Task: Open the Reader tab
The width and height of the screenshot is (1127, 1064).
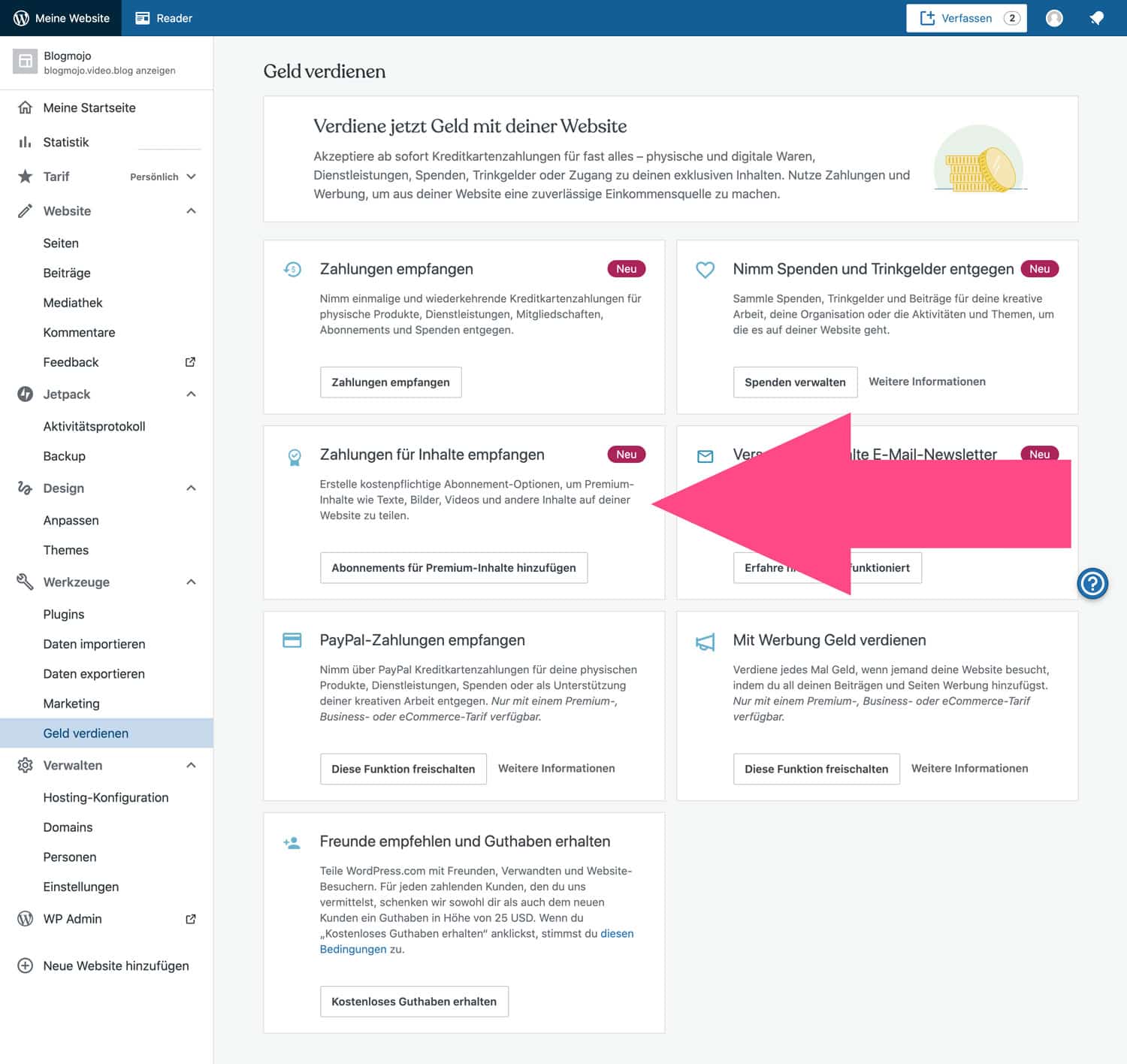Action: coord(163,17)
